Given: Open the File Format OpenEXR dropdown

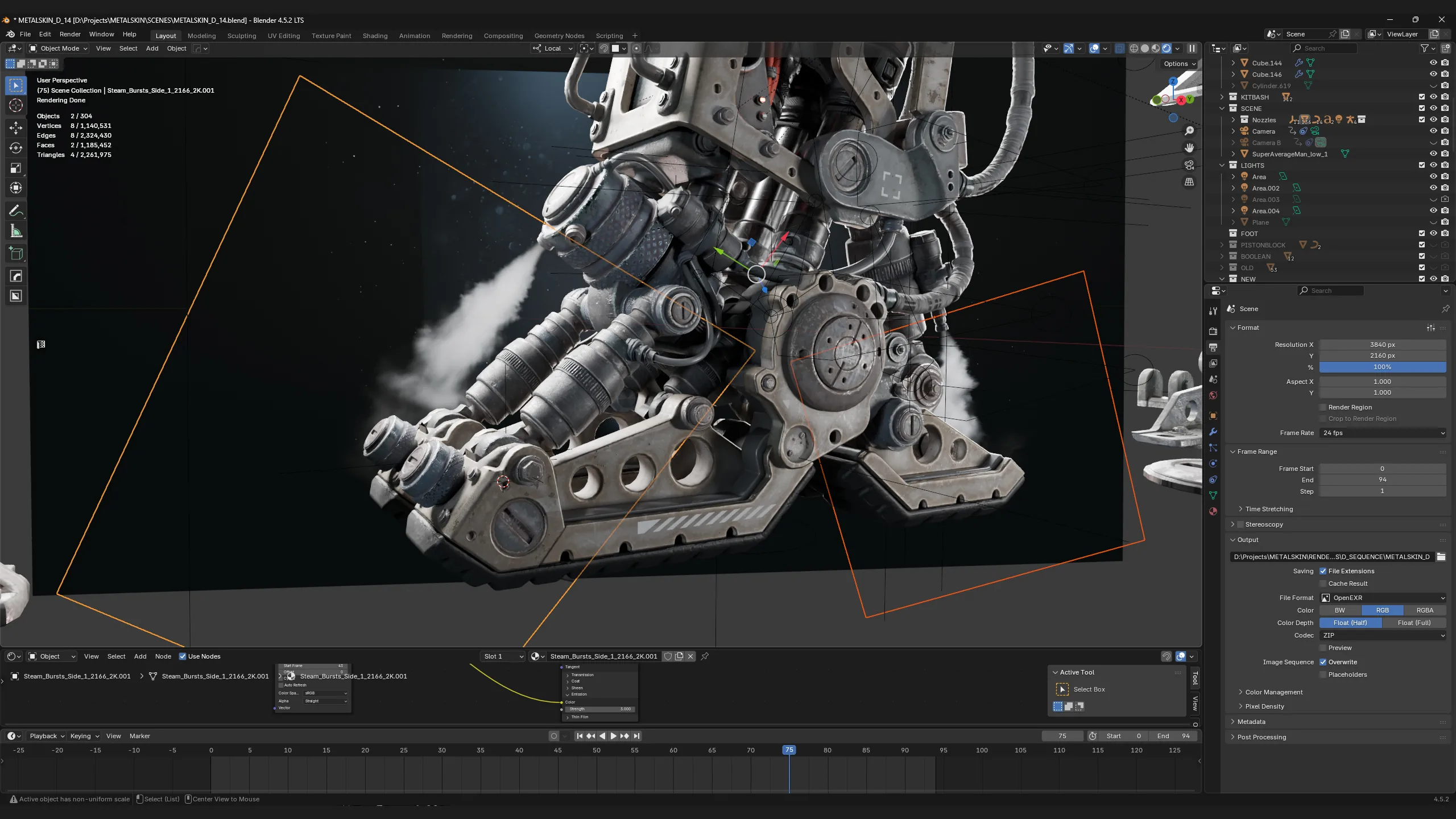Looking at the screenshot, I should (x=1383, y=598).
